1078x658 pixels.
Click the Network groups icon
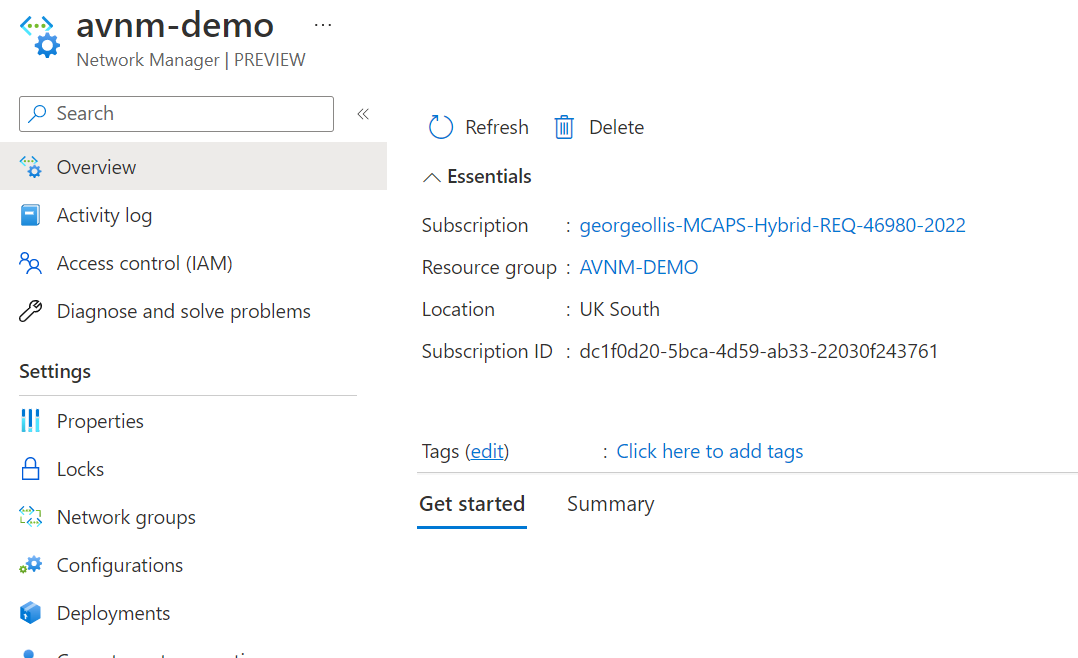pyautogui.click(x=31, y=517)
